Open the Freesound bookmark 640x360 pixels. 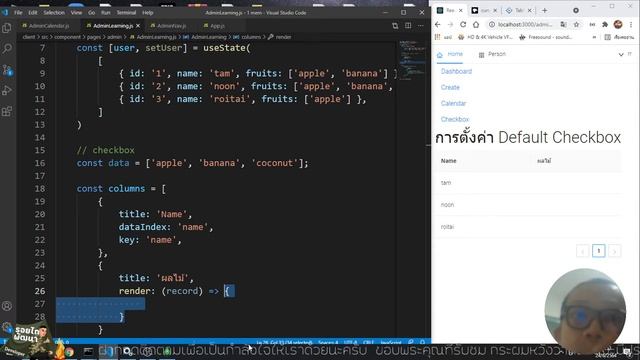click(x=546, y=37)
